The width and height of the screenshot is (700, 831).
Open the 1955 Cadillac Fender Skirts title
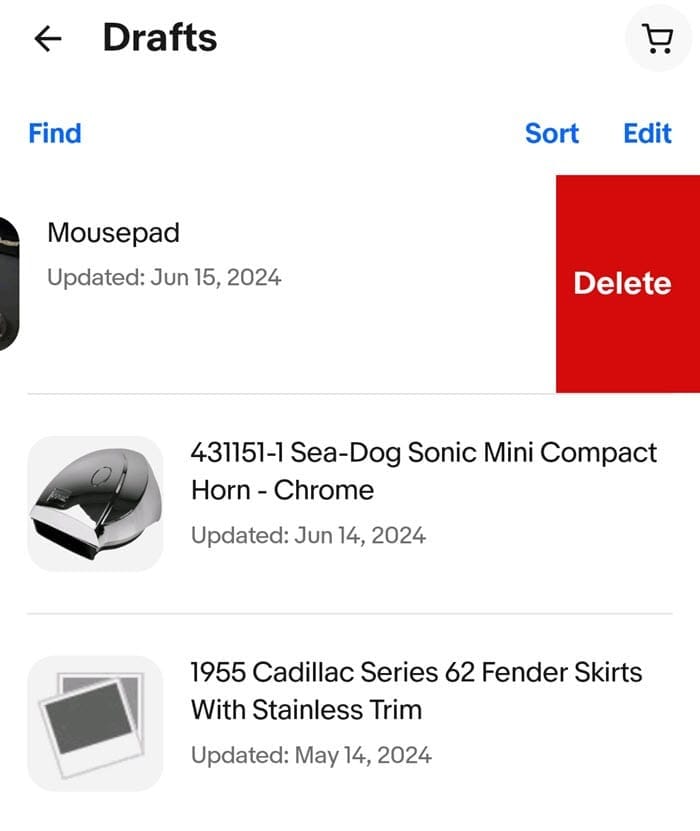pyautogui.click(x=416, y=690)
